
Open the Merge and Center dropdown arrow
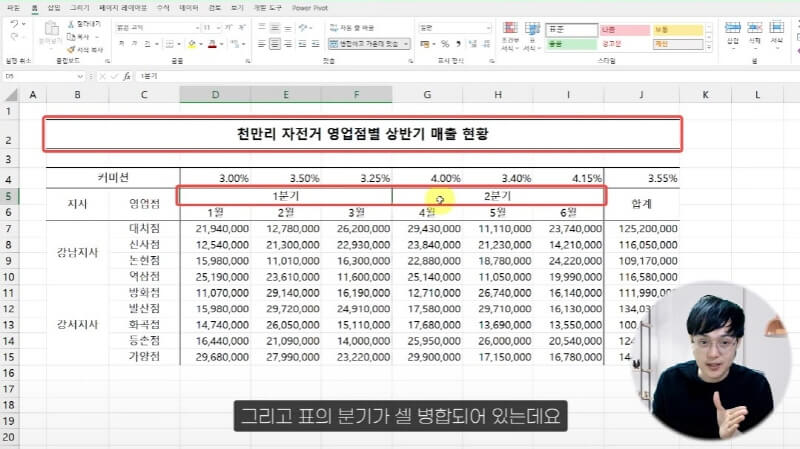click(406, 44)
